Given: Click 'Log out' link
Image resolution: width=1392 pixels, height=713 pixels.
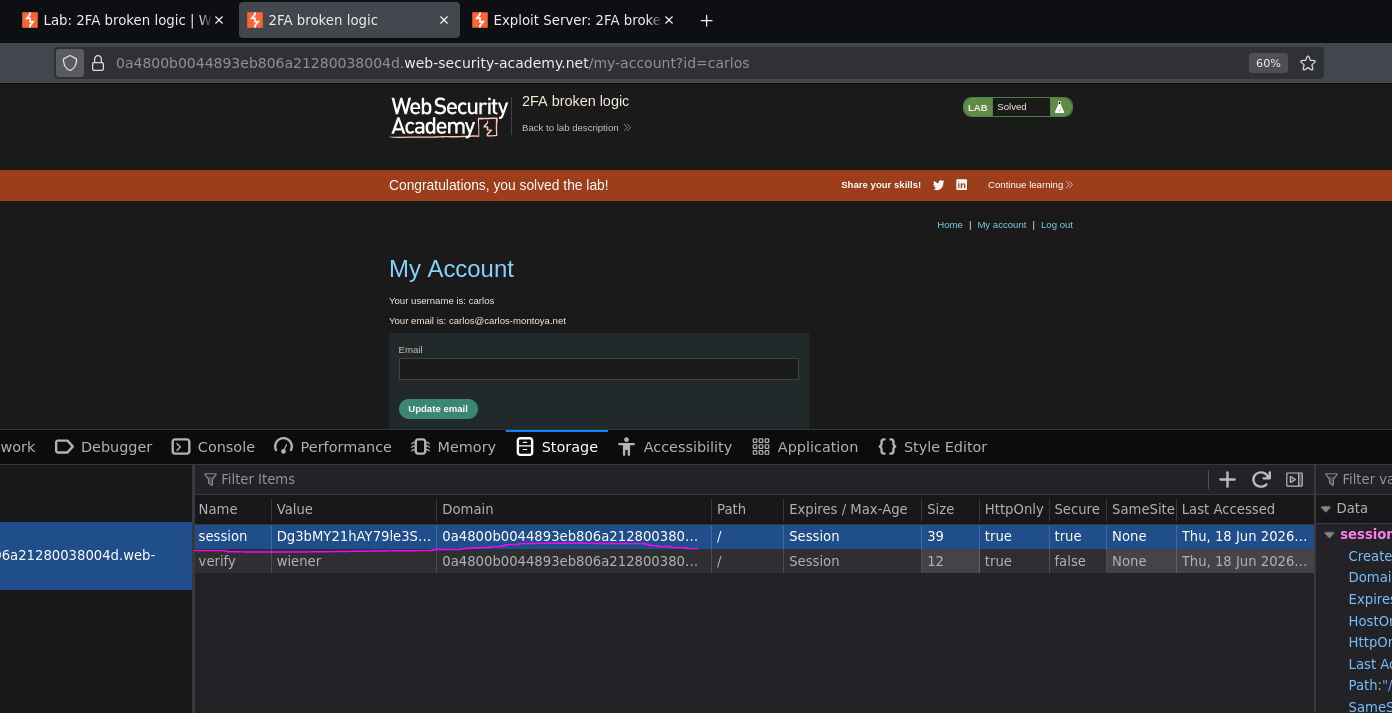Looking at the screenshot, I should coord(1057,225).
